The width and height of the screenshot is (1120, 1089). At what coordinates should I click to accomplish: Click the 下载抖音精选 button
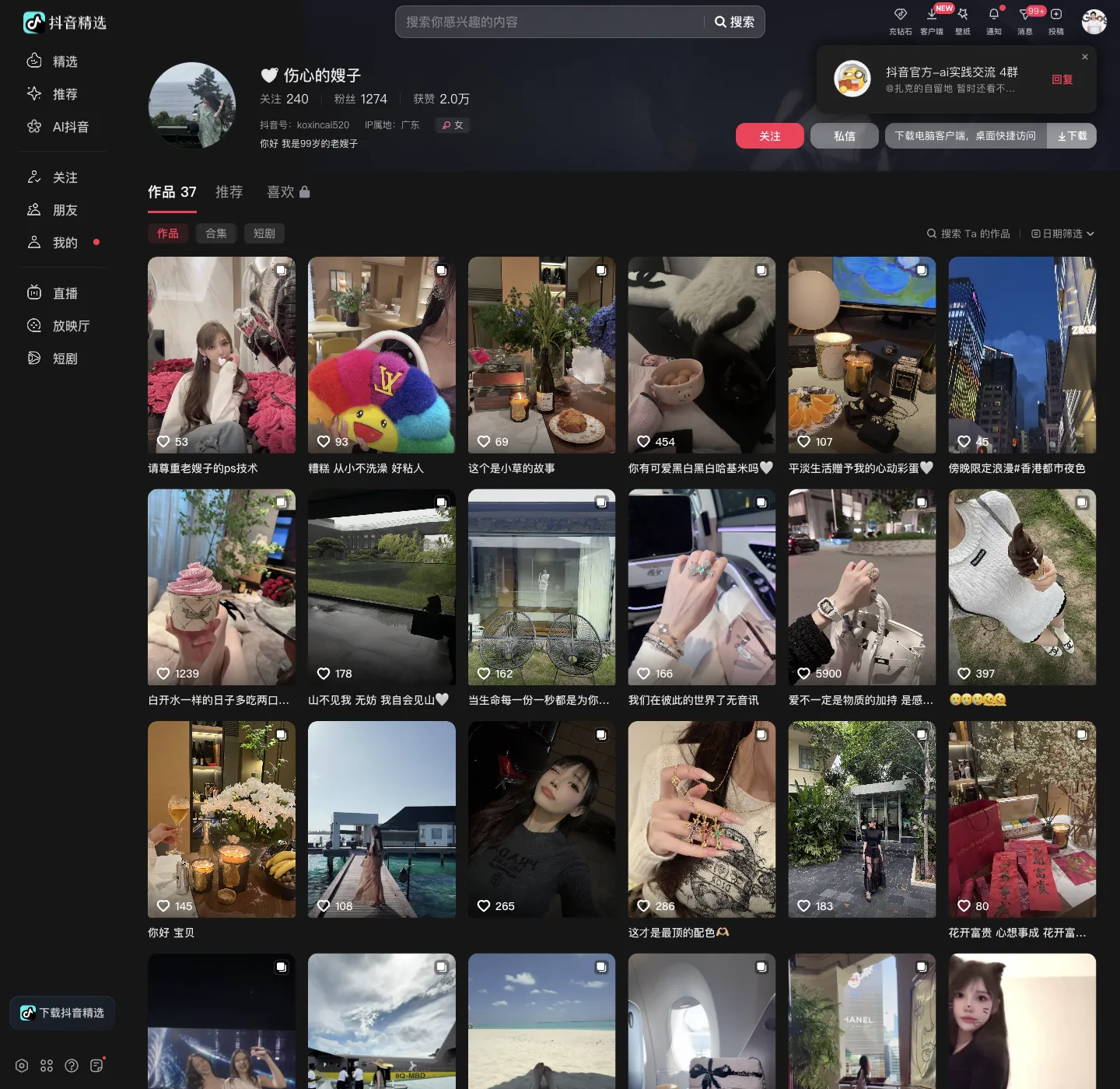62,1013
